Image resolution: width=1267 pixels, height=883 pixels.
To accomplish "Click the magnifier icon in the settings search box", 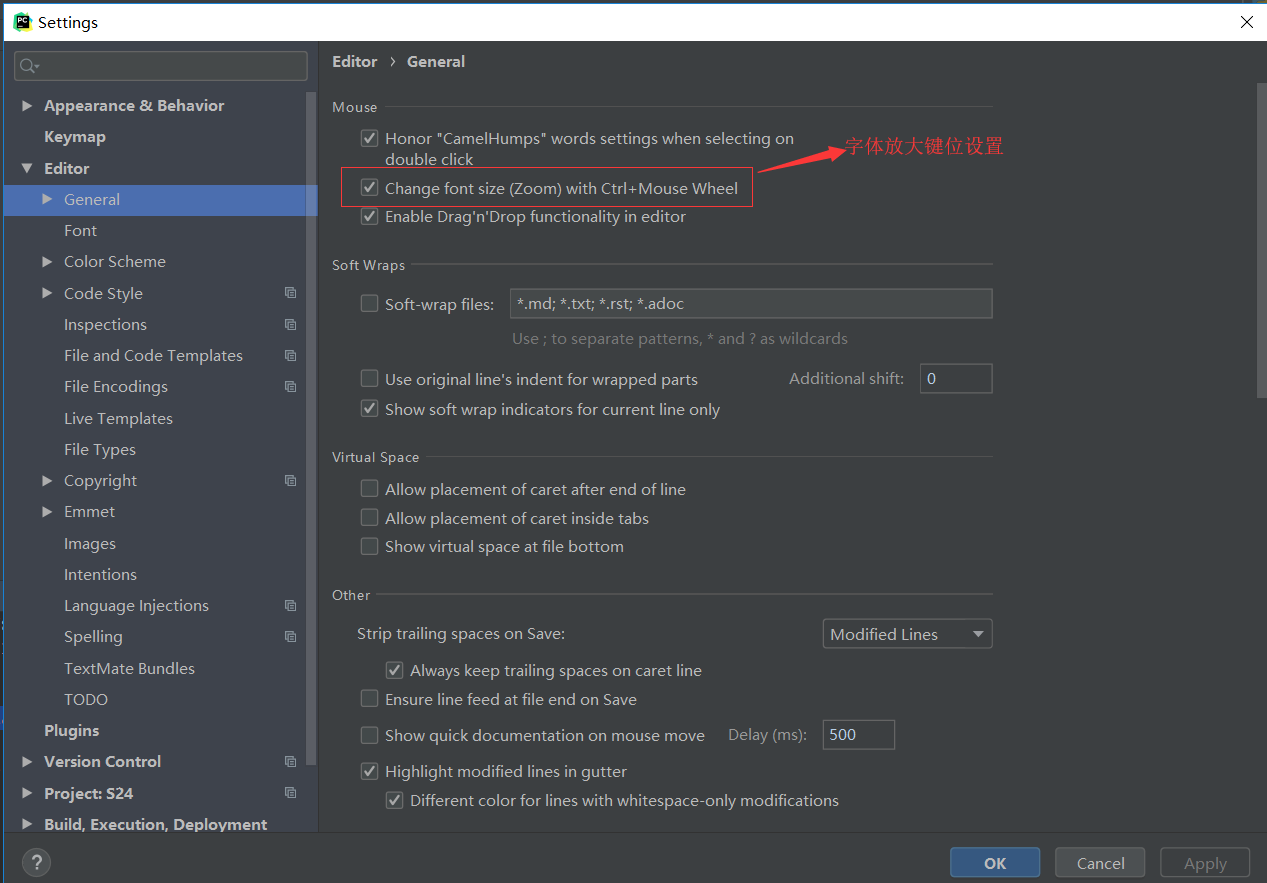I will point(29,66).
